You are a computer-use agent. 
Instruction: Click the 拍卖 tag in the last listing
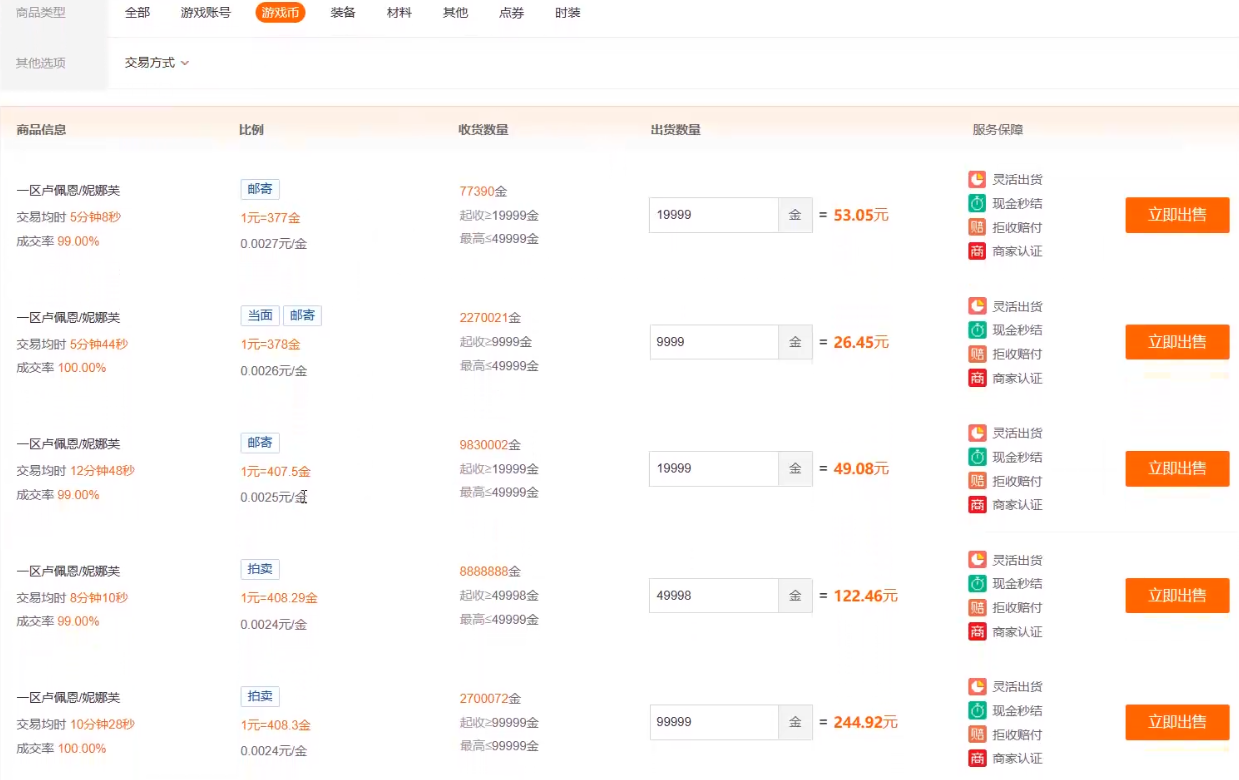(260, 697)
